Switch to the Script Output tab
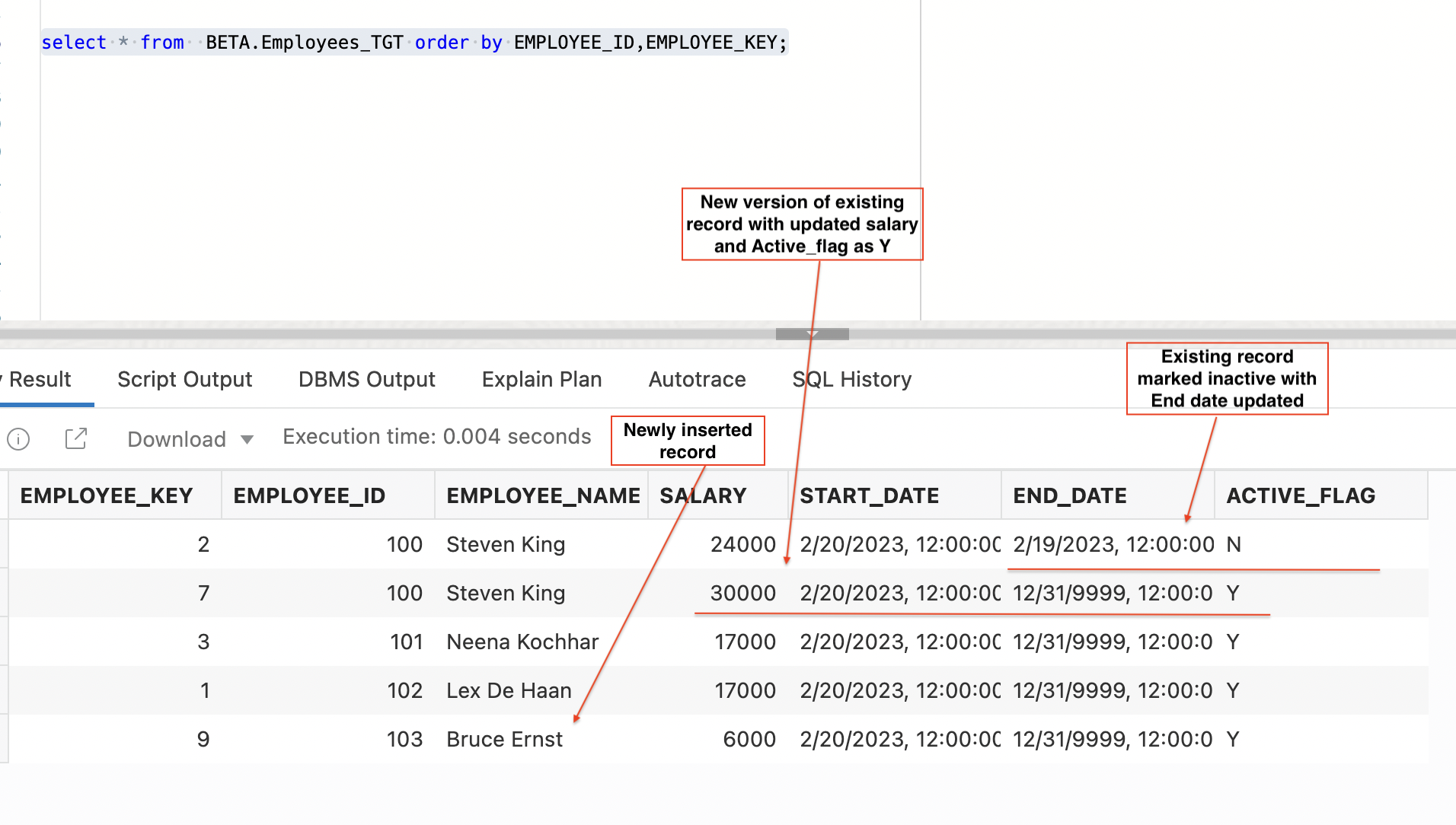The width and height of the screenshot is (1456, 825). coord(184,379)
